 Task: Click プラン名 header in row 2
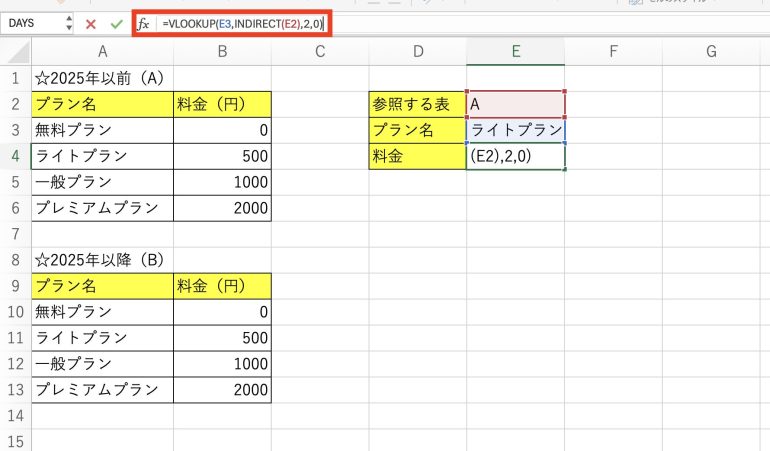(x=102, y=104)
